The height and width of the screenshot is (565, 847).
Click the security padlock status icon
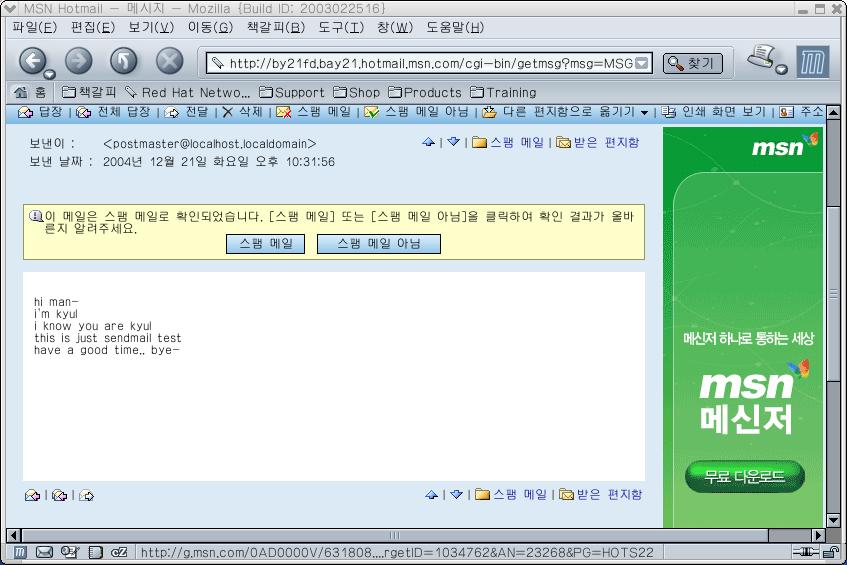coord(830,552)
